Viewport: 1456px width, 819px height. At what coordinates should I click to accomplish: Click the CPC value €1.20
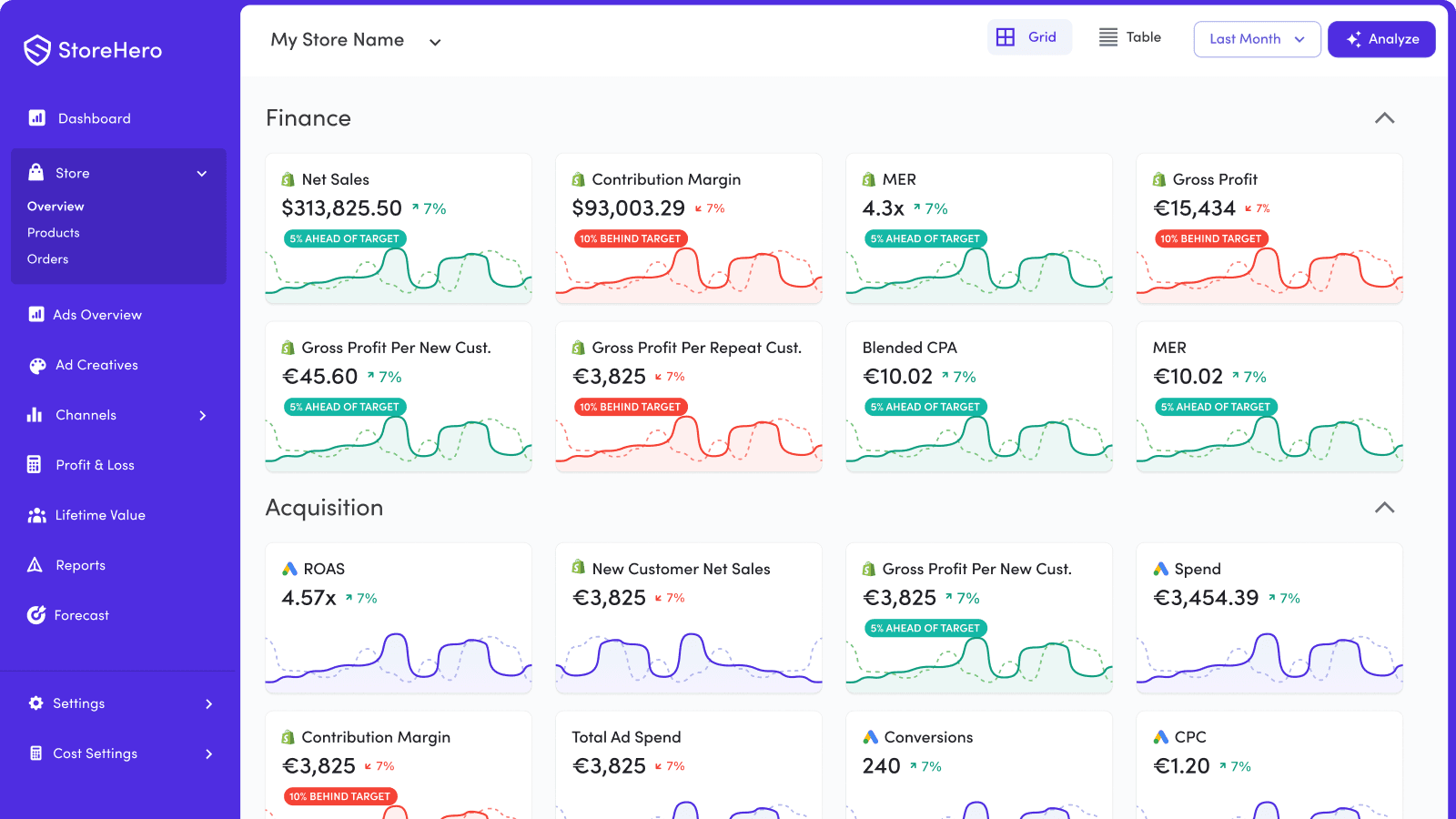click(x=1182, y=766)
